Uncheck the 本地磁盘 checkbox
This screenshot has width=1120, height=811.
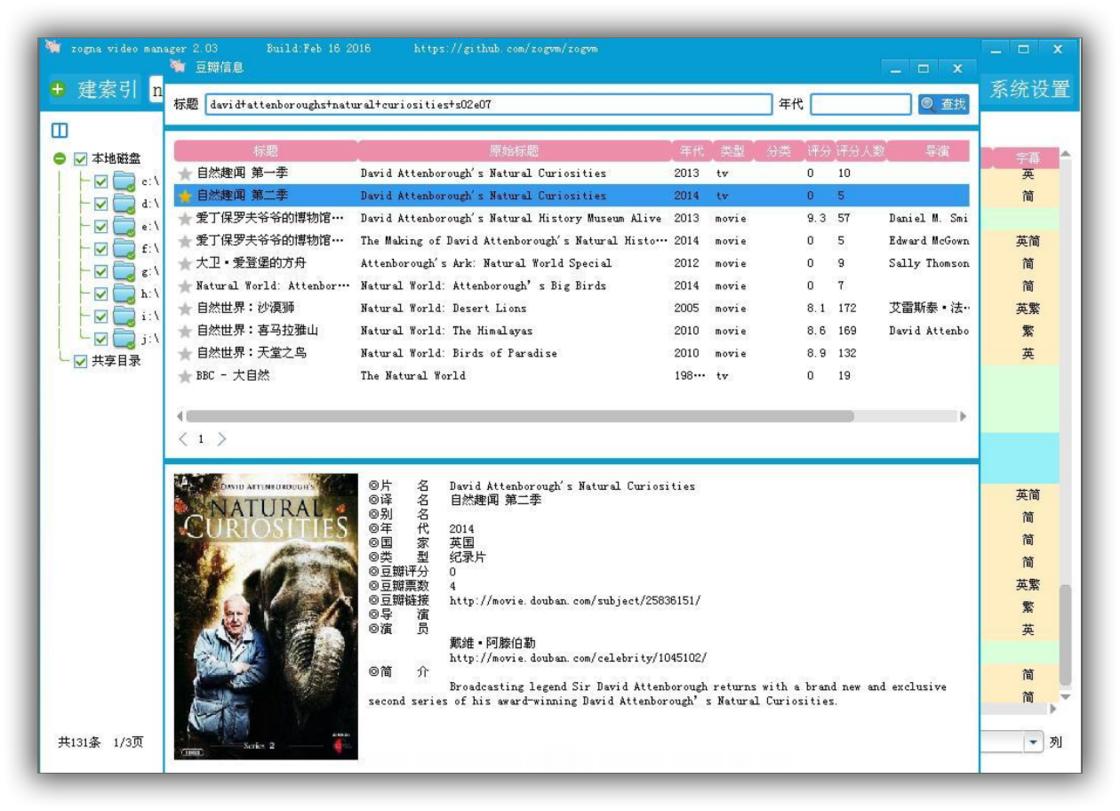tap(81, 159)
